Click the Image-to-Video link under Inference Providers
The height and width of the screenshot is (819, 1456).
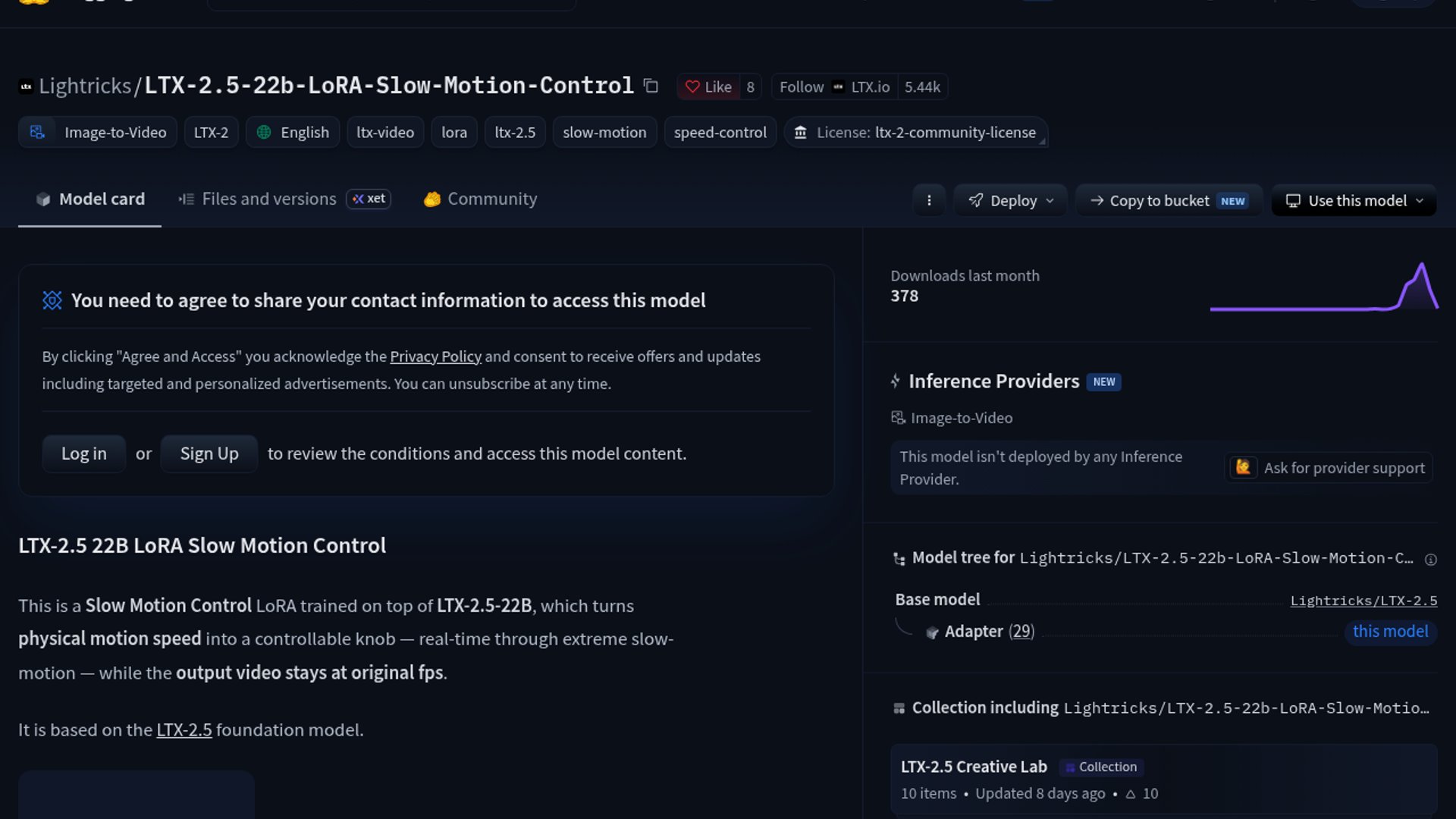952,418
